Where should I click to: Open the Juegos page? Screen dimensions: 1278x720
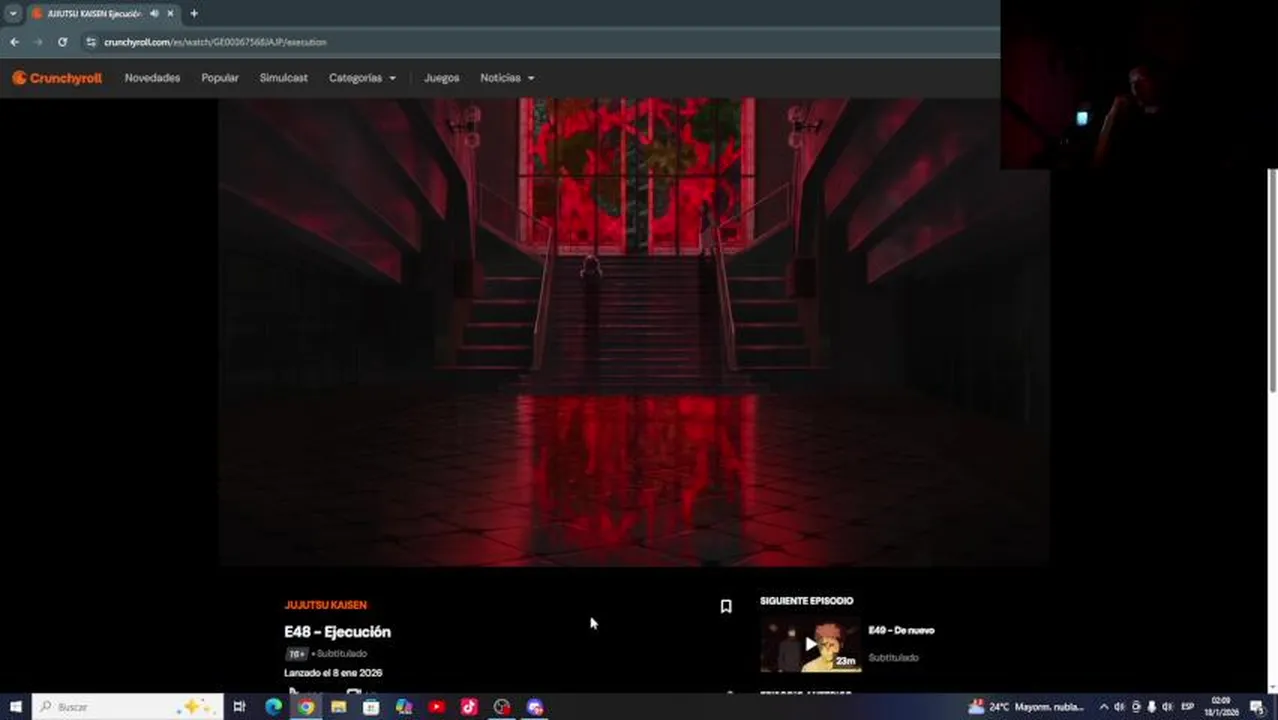pyautogui.click(x=441, y=78)
